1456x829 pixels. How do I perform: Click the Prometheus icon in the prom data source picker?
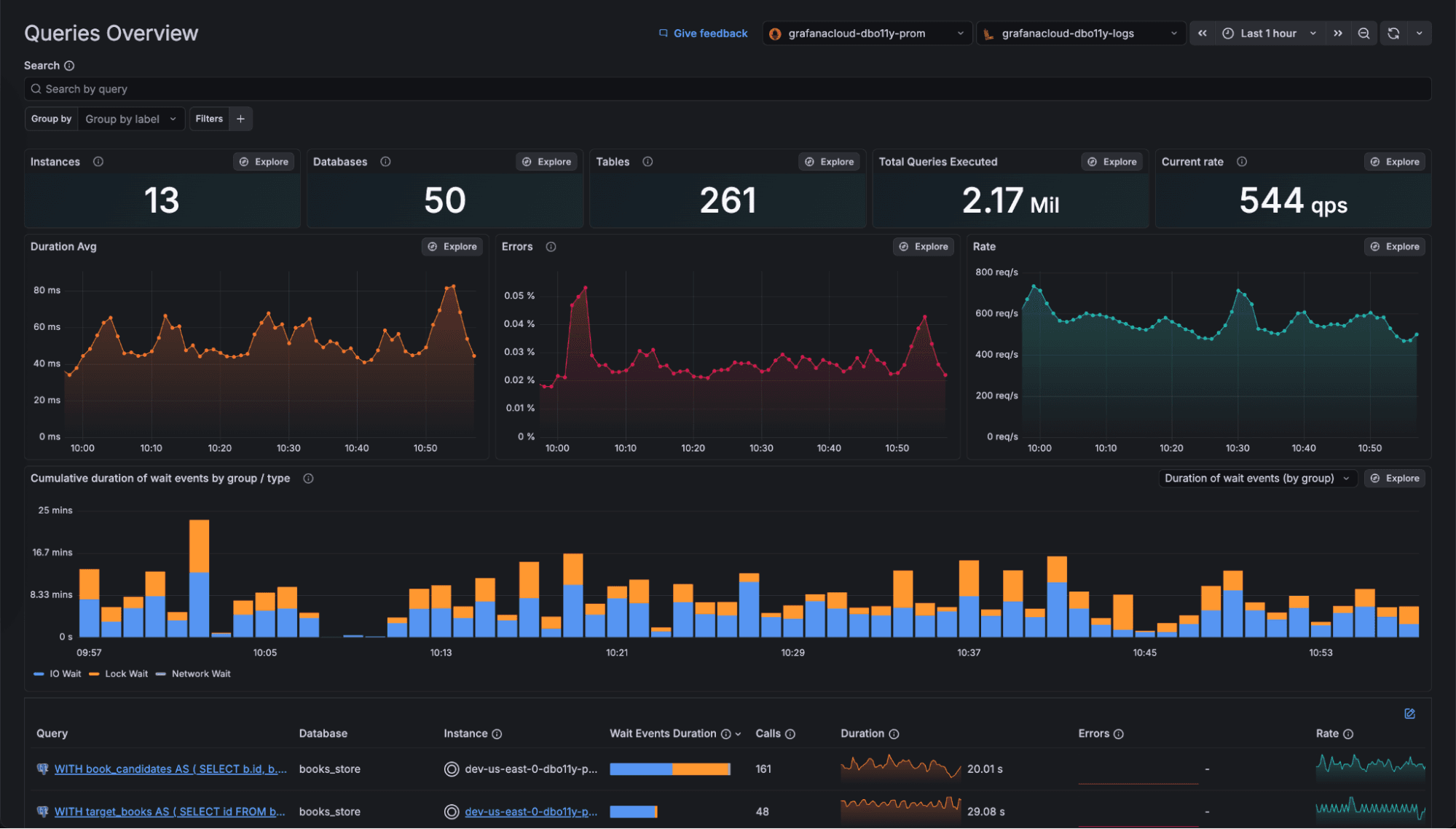(x=775, y=33)
